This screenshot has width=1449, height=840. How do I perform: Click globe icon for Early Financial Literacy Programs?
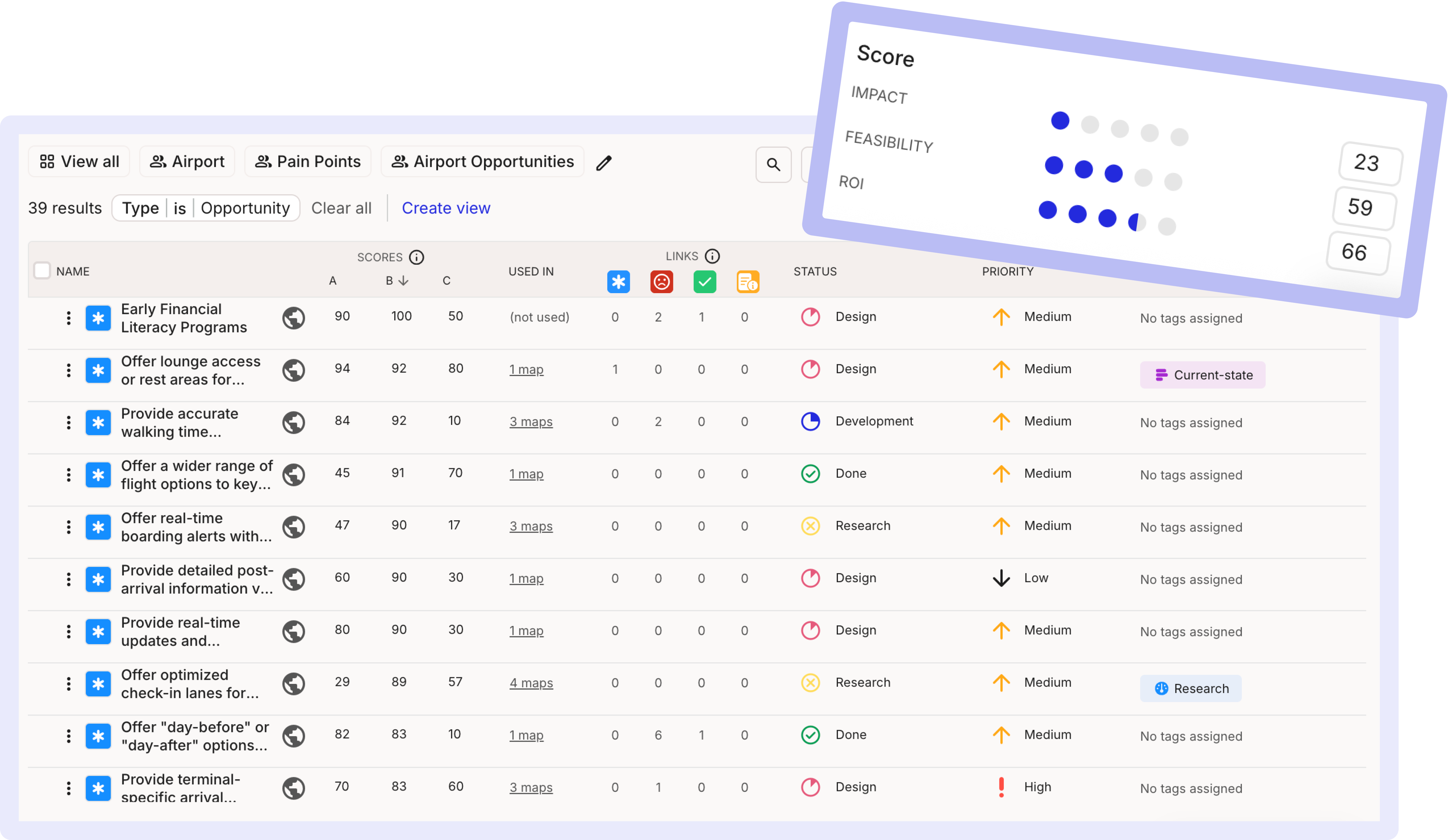(293, 318)
